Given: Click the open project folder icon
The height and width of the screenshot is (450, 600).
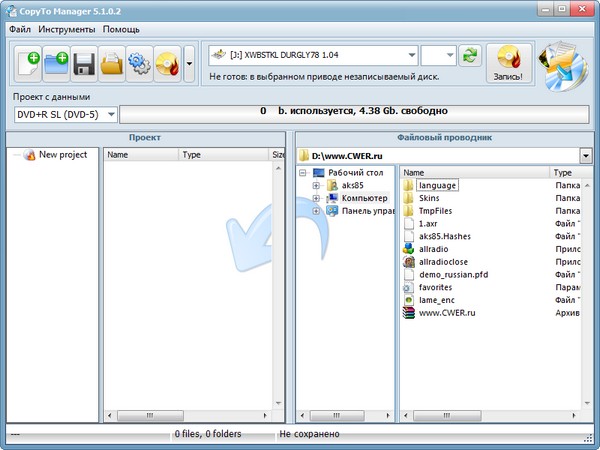Looking at the screenshot, I should coord(112,65).
